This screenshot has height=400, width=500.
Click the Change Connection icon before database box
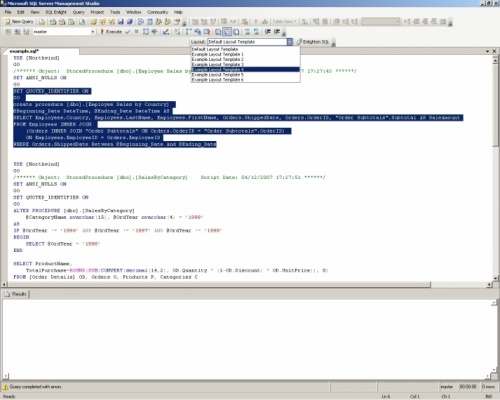(26, 32)
